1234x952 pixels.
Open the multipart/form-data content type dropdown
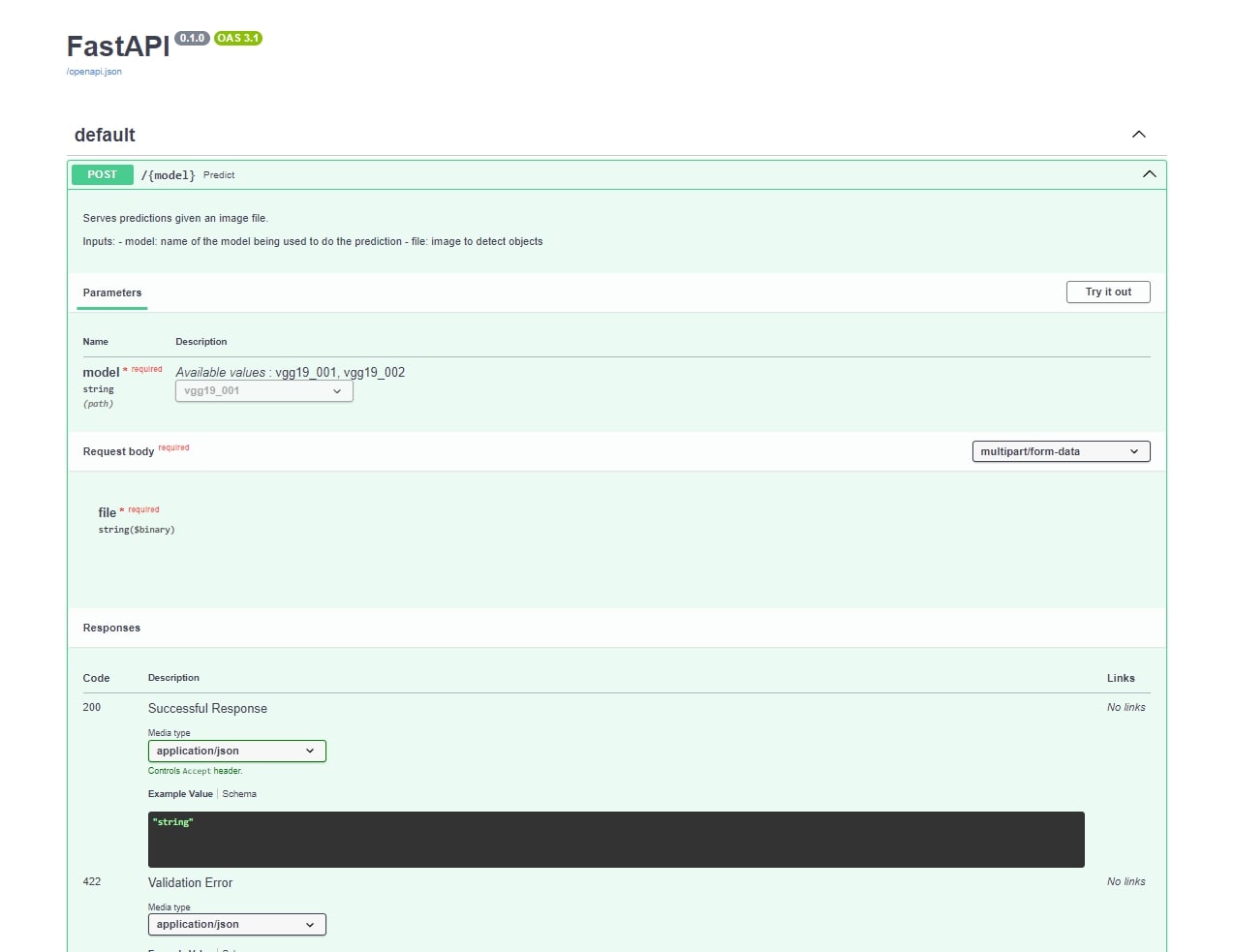[x=1061, y=451]
